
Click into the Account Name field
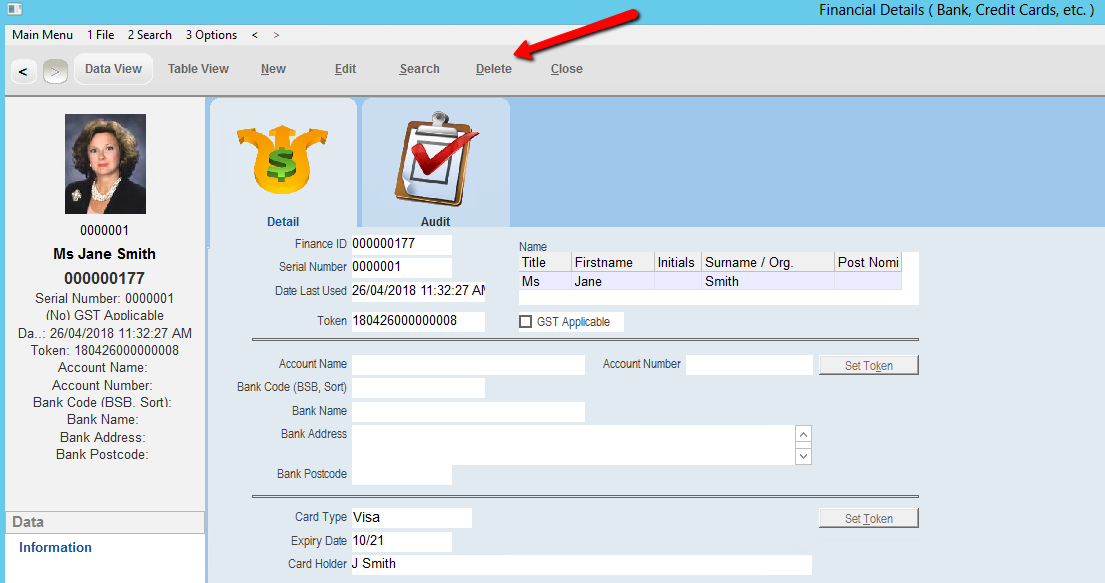(468, 364)
